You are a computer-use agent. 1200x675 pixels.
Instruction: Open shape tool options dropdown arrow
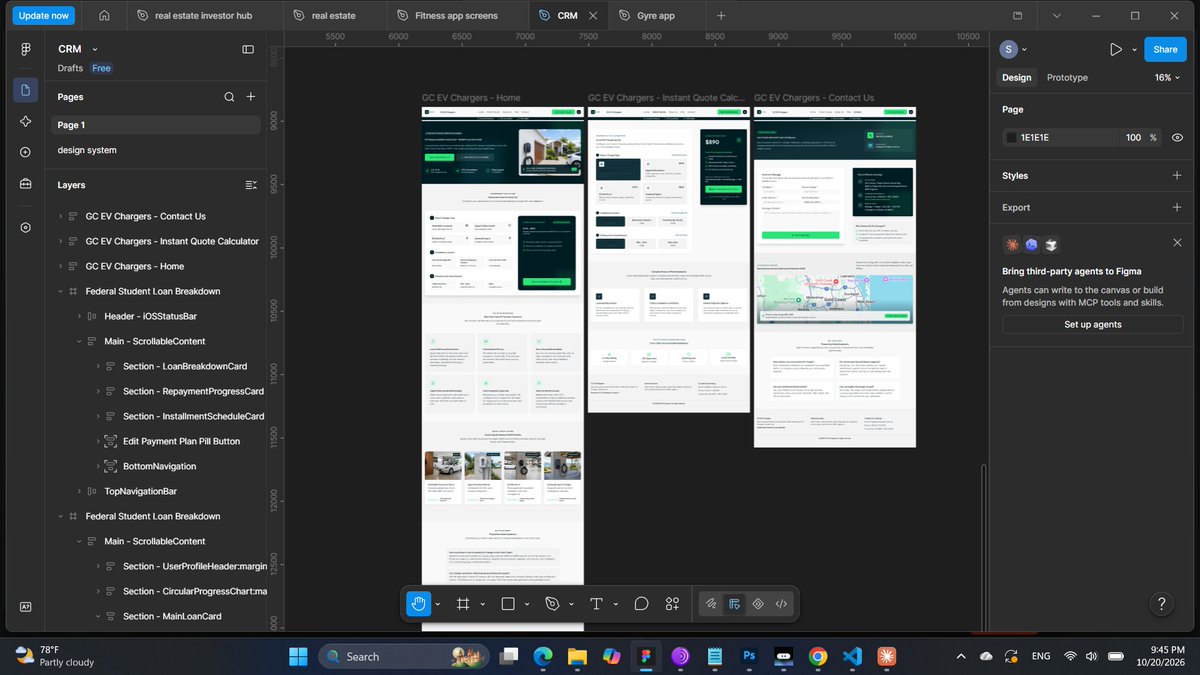tap(527, 604)
